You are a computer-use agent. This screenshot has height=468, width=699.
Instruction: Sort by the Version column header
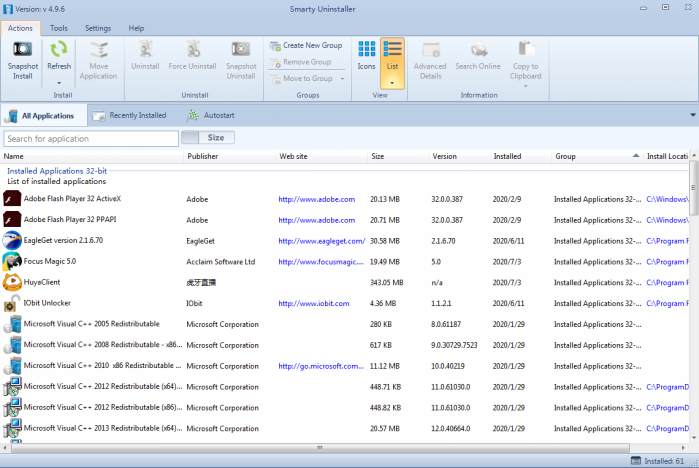point(460,156)
